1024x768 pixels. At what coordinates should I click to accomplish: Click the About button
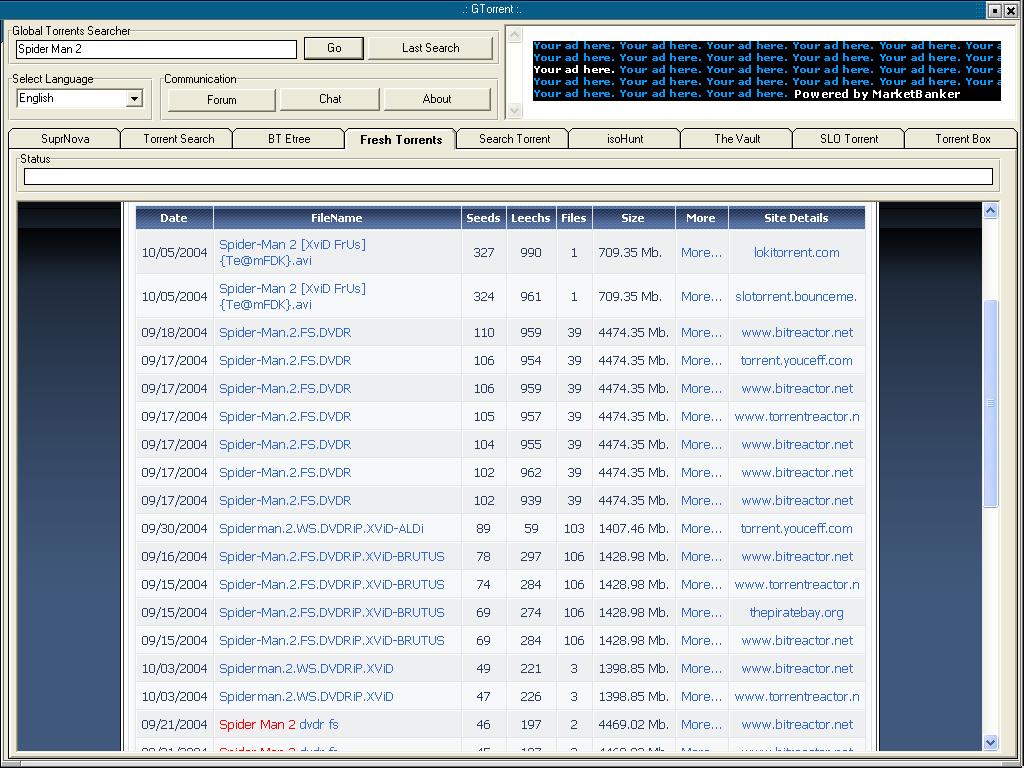tap(437, 99)
